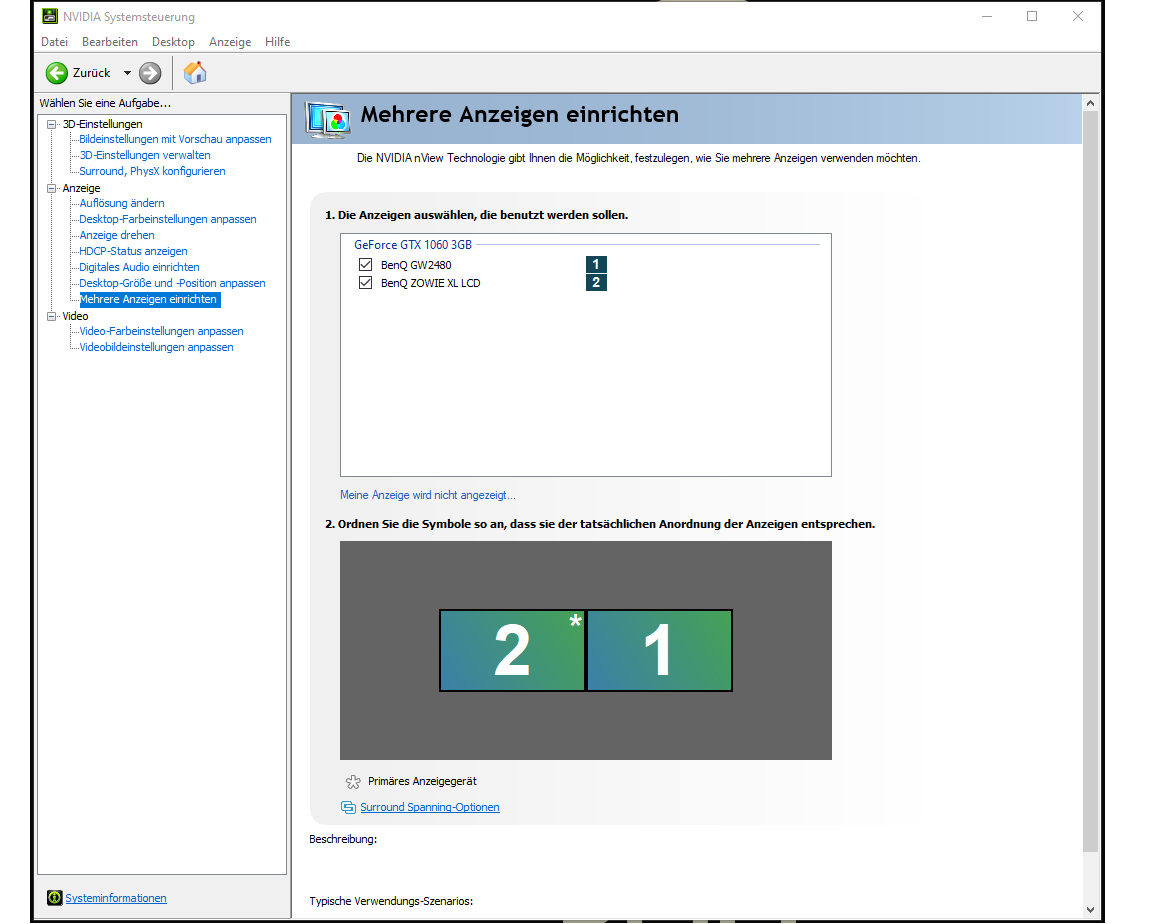Click the Surround Spanning icon

[348, 807]
